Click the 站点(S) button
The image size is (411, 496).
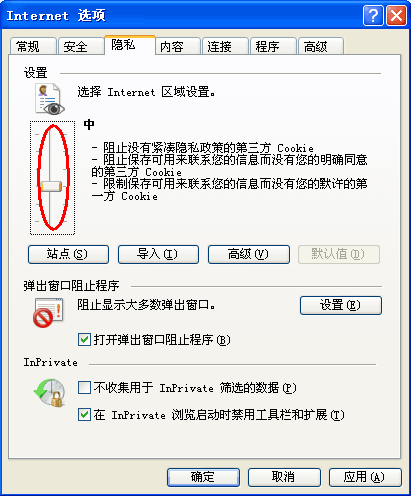[x=68, y=254]
